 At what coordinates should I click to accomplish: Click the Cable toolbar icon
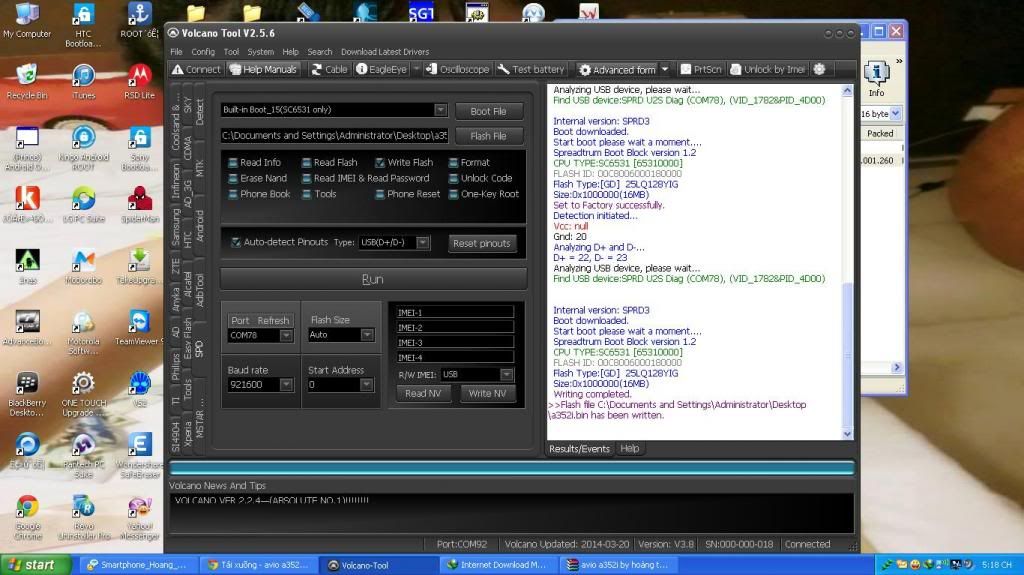(x=317, y=69)
